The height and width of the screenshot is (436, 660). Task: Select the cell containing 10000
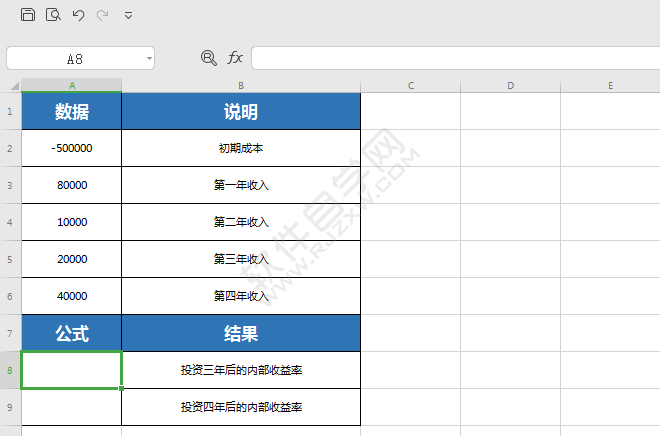tap(72, 222)
